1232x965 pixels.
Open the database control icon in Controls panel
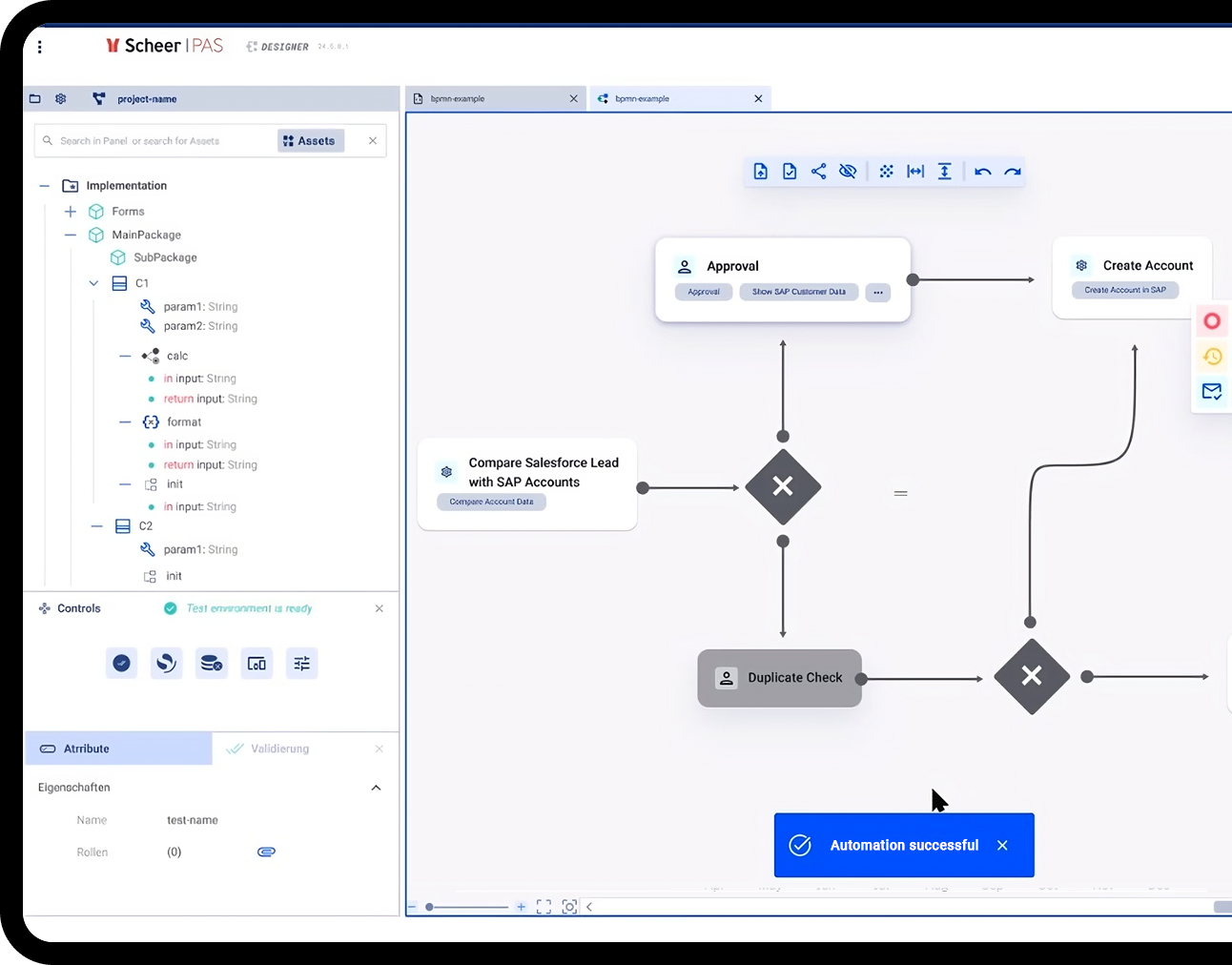[x=212, y=663]
